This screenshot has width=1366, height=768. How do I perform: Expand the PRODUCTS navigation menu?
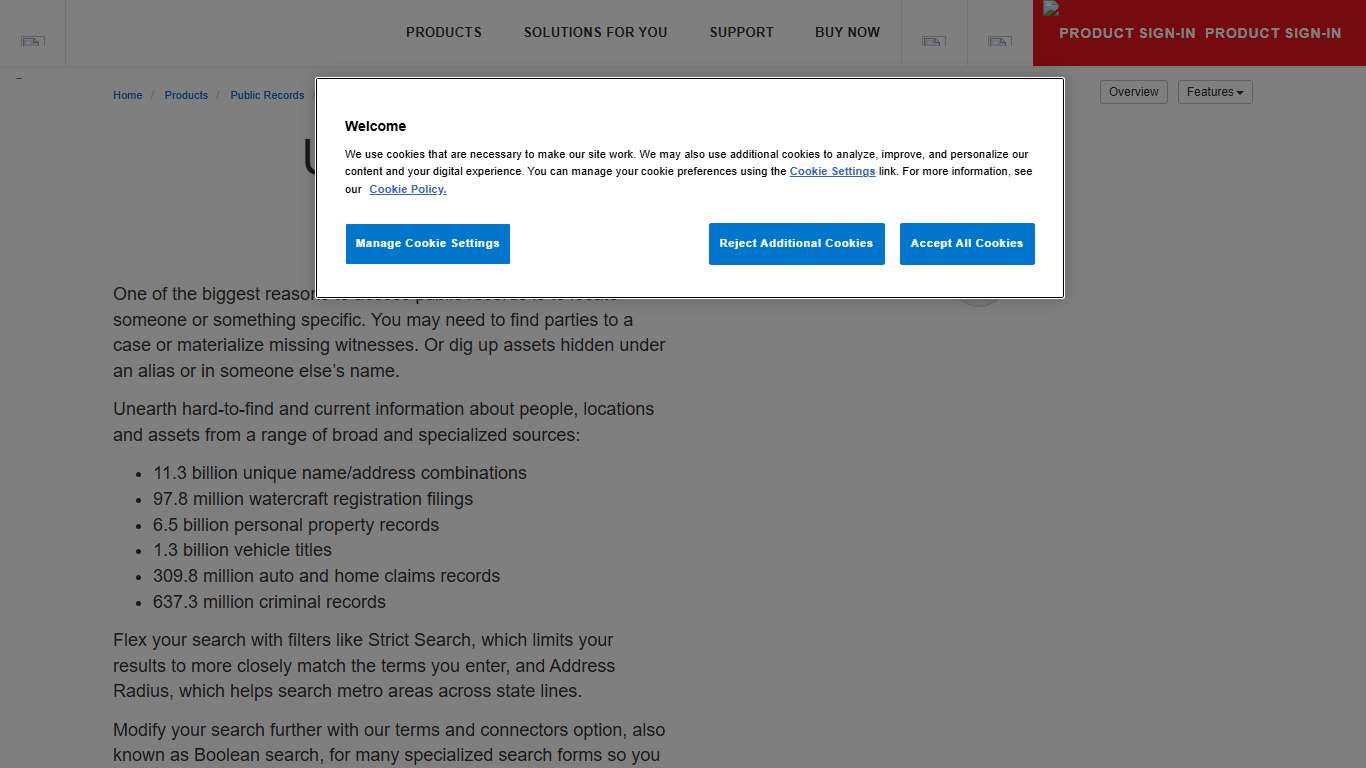(x=443, y=32)
